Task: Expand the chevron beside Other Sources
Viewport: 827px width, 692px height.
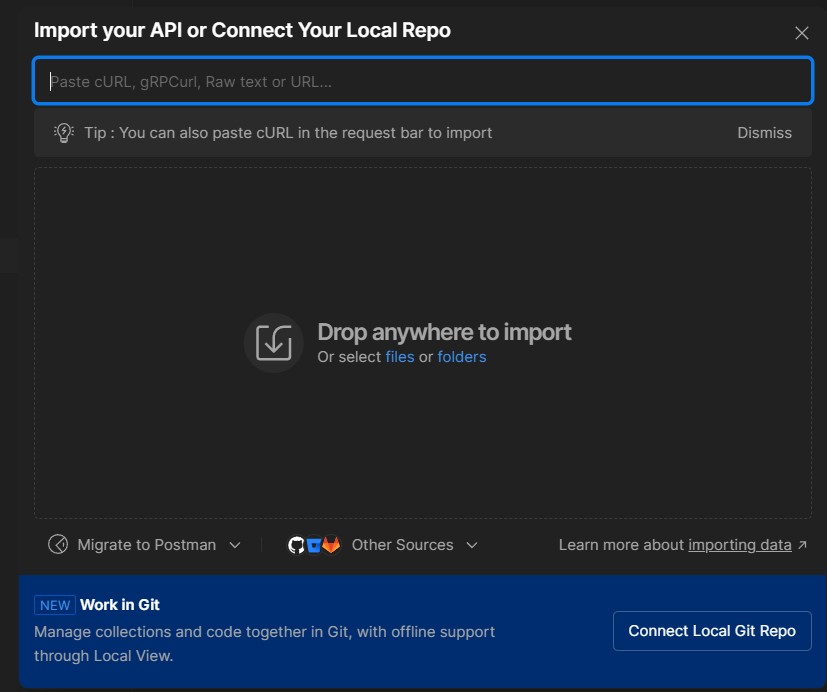Action: pos(472,545)
